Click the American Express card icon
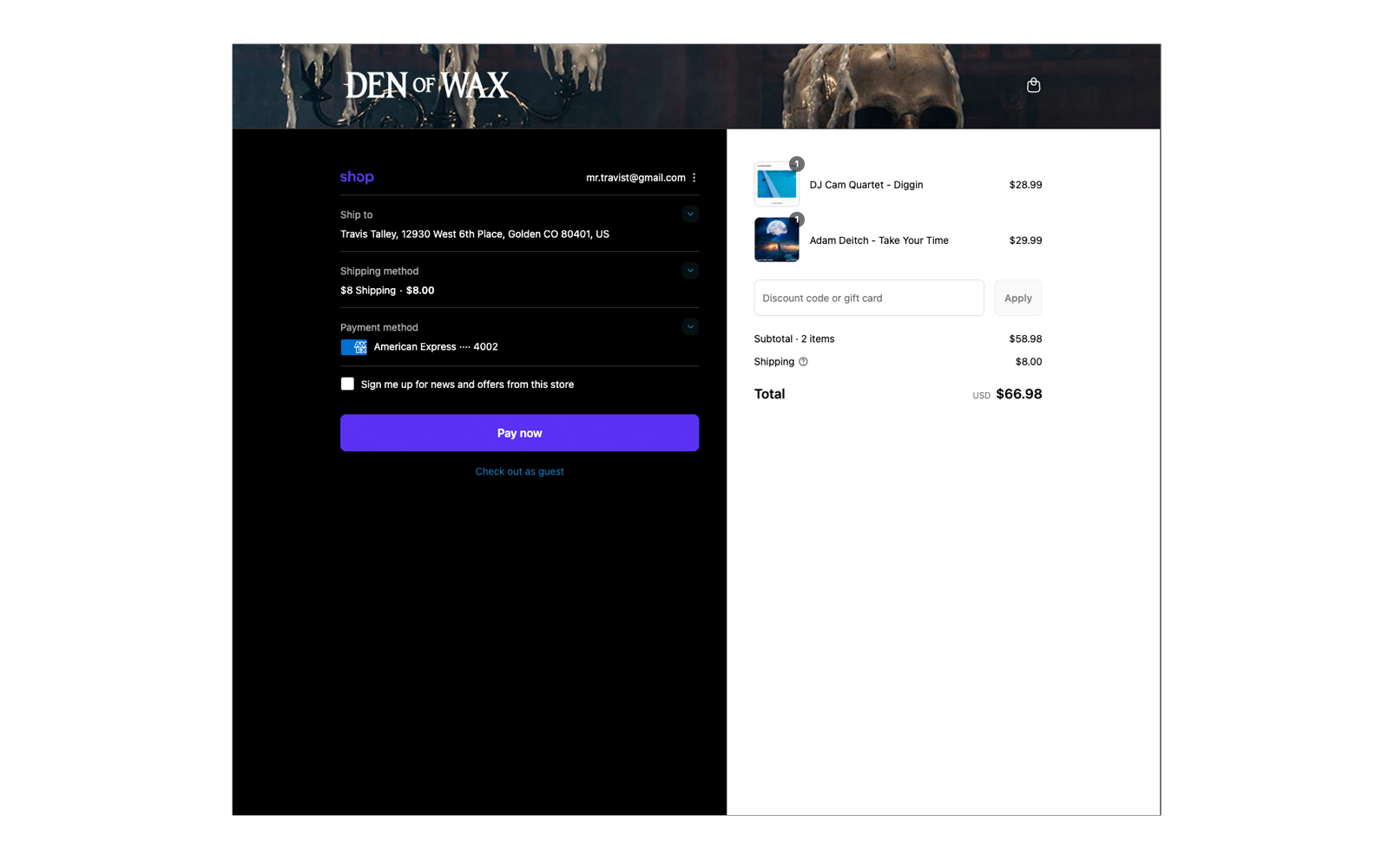1389x868 pixels. [x=353, y=347]
